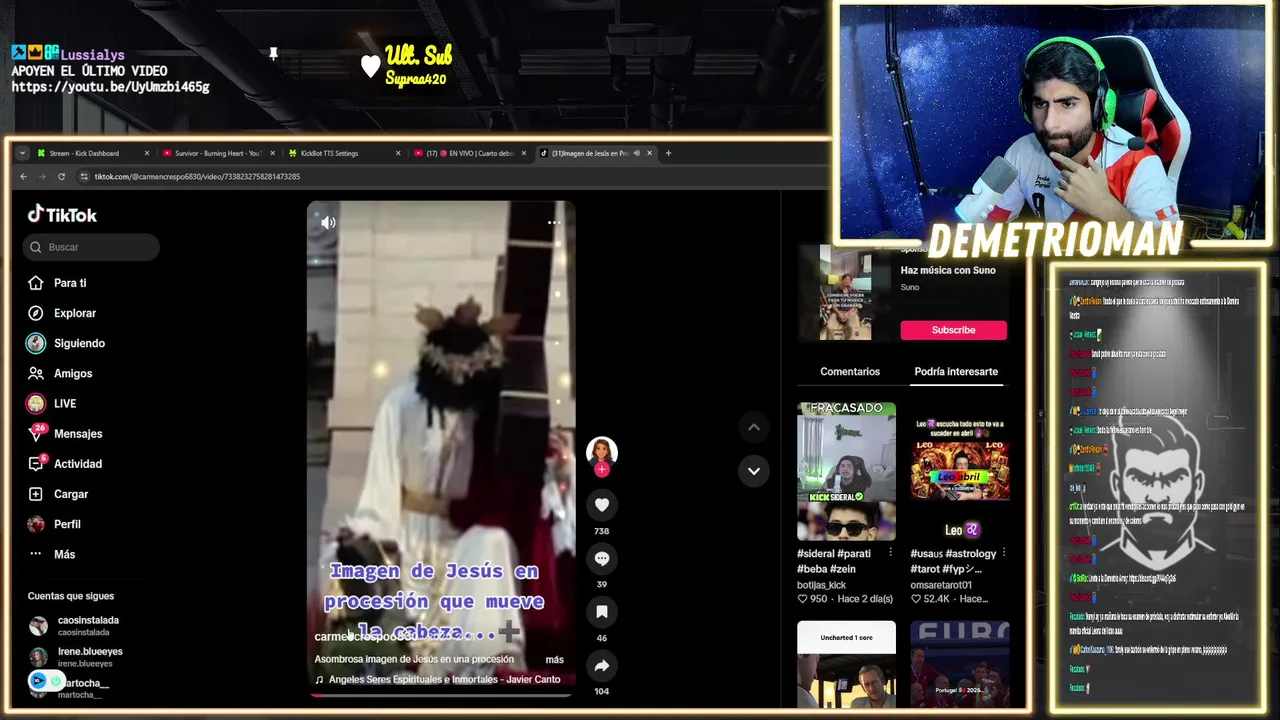This screenshot has width=1280, height=720.
Task: Open the 'Uncharted 1 core' video thumbnail
Action: click(846, 664)
